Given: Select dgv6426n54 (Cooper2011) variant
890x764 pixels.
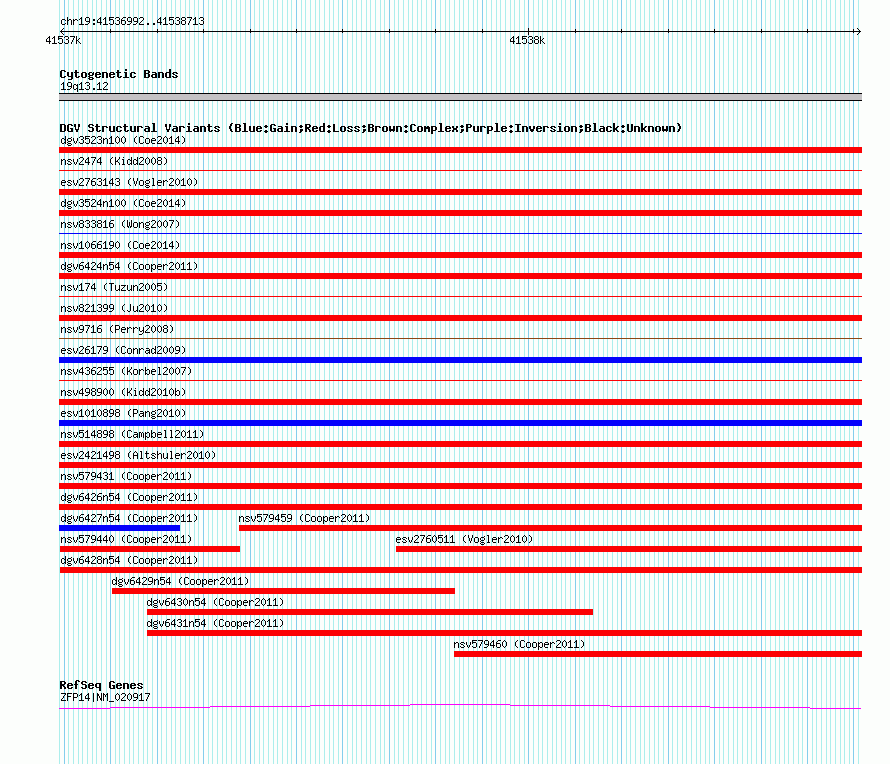Looking at the screenshot, I should coord(129,497).
